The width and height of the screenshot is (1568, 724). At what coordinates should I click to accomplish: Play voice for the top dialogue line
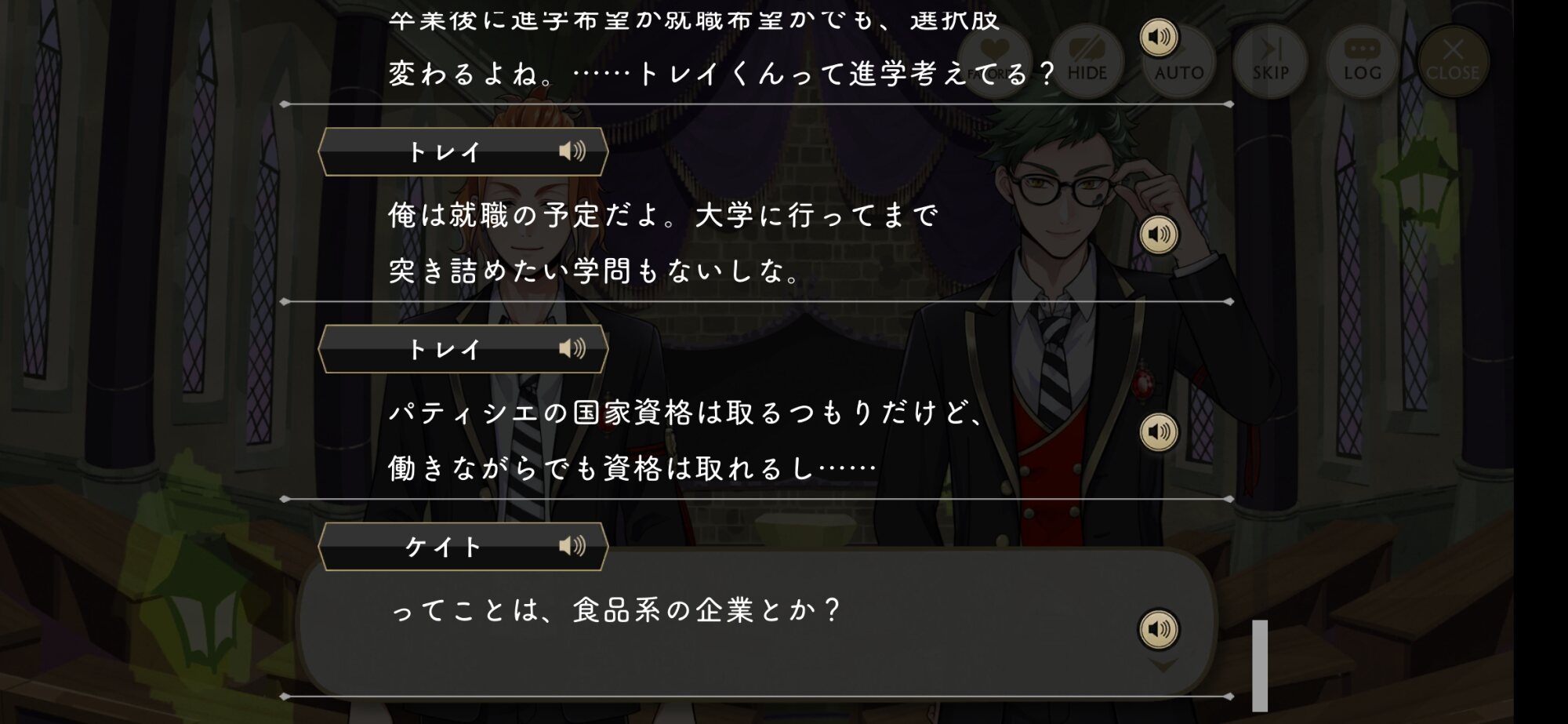[1159, 37]
